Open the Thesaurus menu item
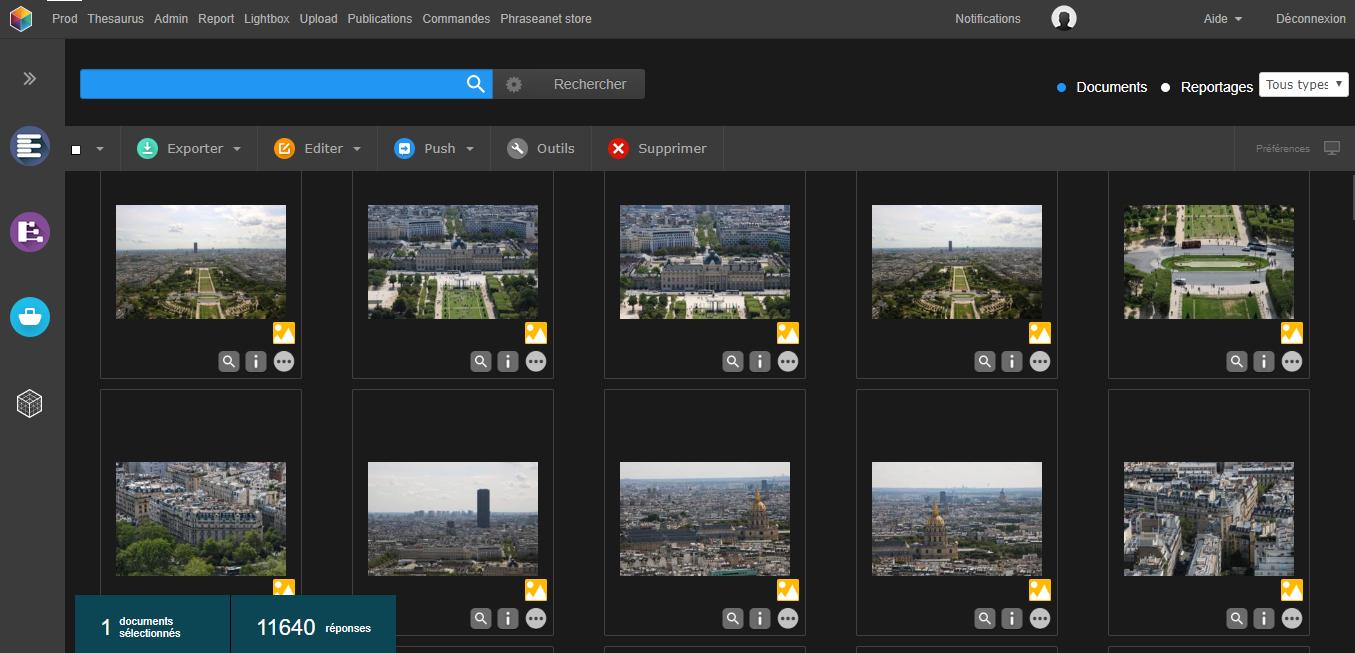Screen dimensions: 1355x653 115,19
